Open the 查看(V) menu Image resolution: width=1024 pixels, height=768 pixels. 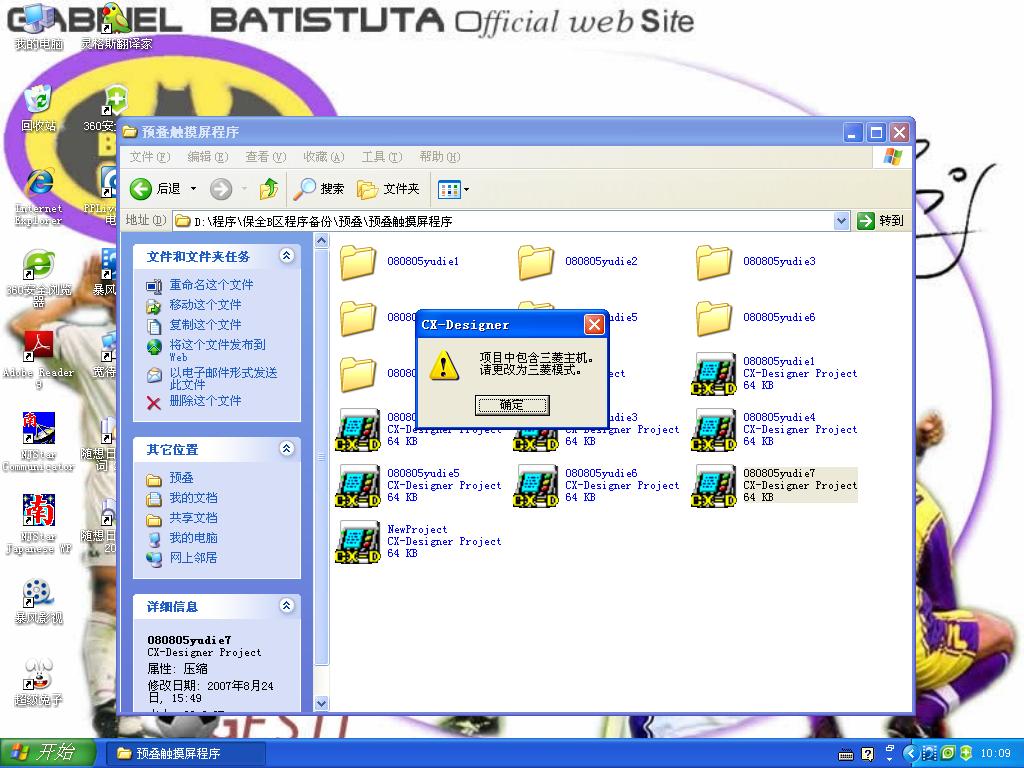[265, 157]
